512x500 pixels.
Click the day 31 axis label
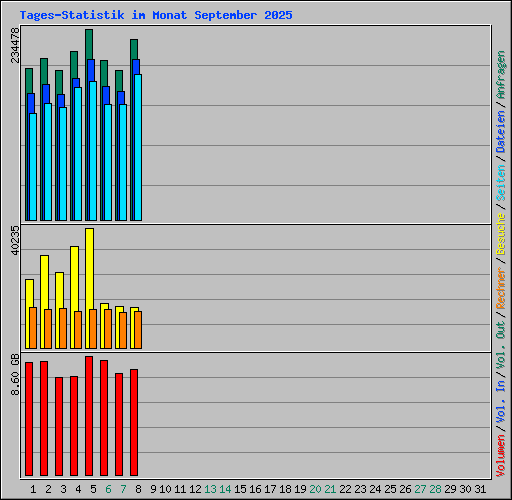pos(480,489)
